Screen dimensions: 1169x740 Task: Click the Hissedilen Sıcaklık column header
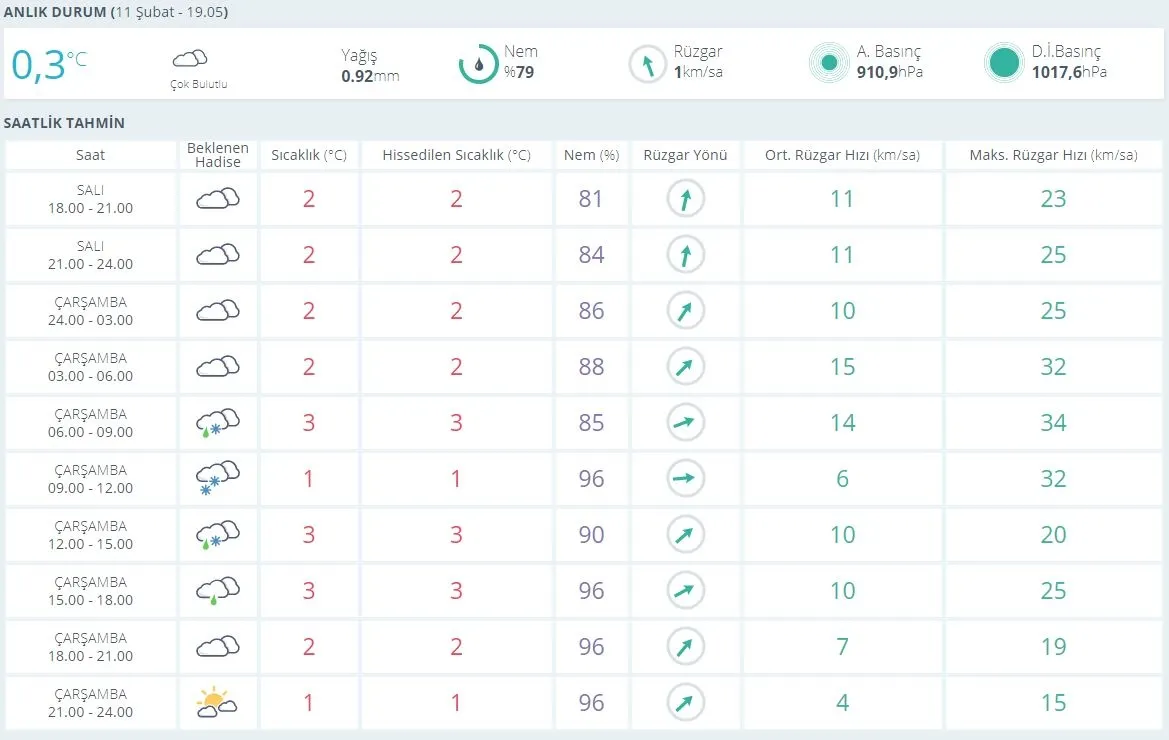456,155
